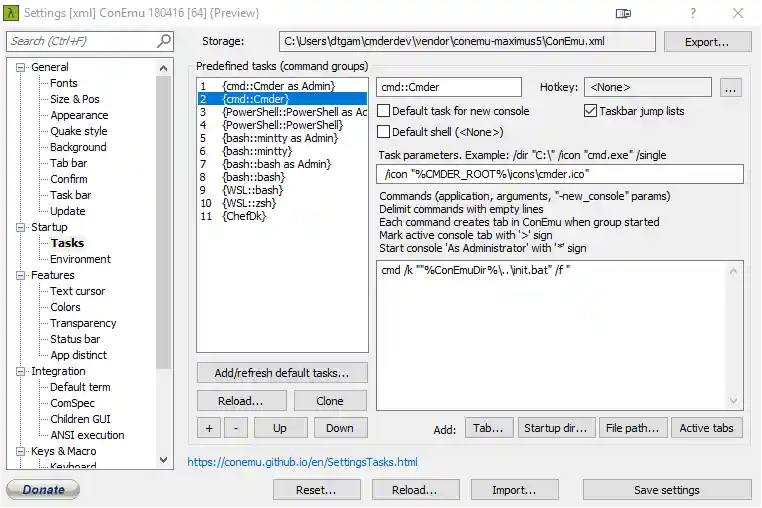Image resolution: width=762 pixels, height=508 pixels.
Task: Collapse the Features tree node
Action: point(21,275)
